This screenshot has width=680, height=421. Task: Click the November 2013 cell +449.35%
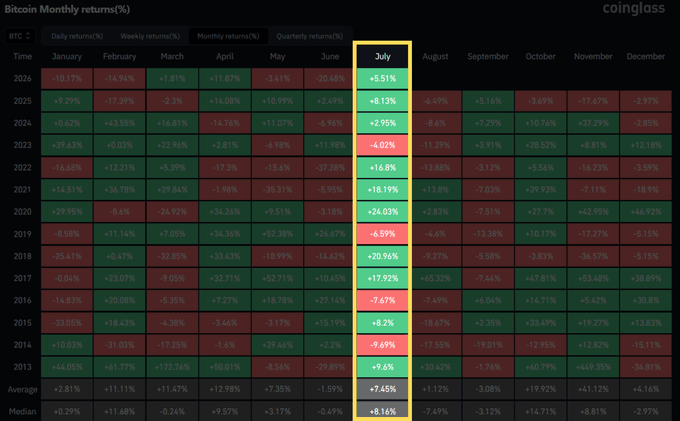click(x=593, y=367)
